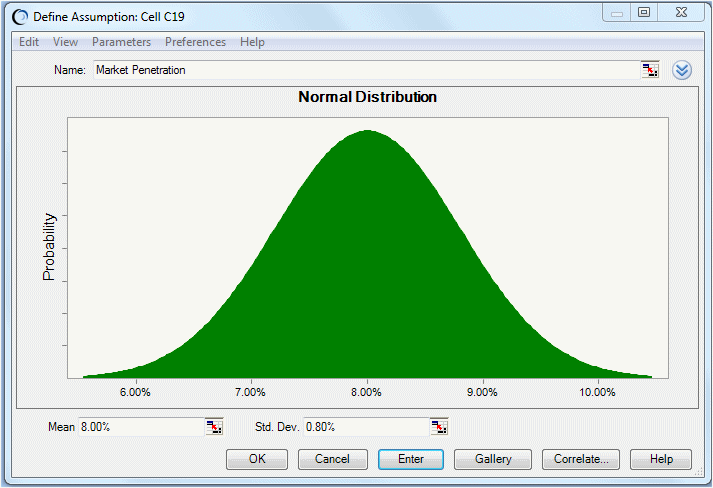Click the 8.00% label on the chart axis
This screenshot has width=713, height=488.
367,392
